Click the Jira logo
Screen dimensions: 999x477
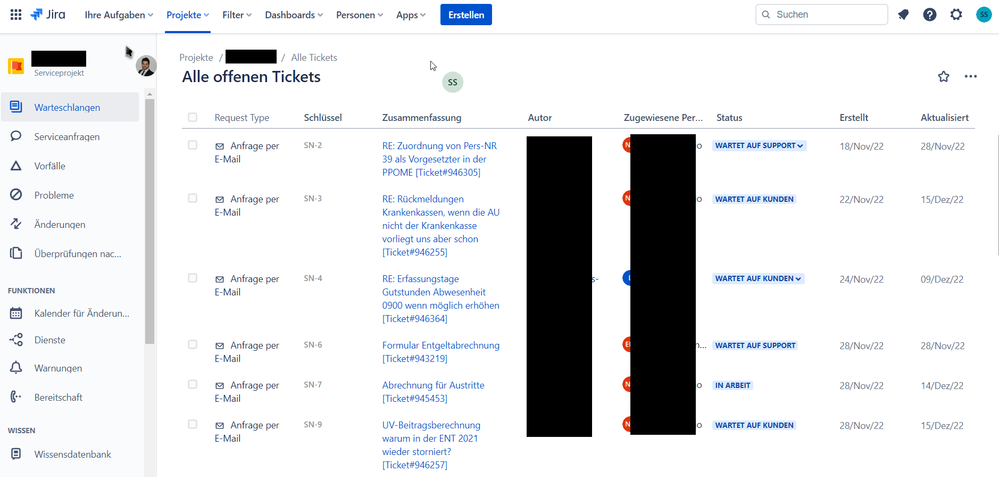[47, 15]
